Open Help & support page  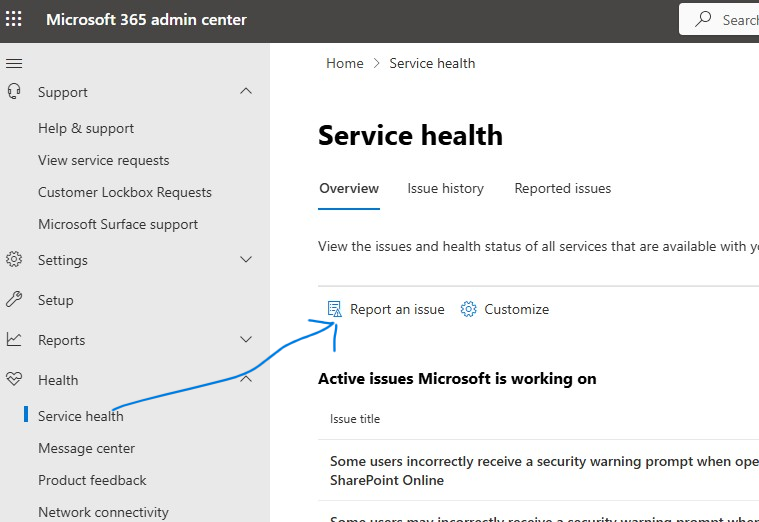[x=86, y=128]
